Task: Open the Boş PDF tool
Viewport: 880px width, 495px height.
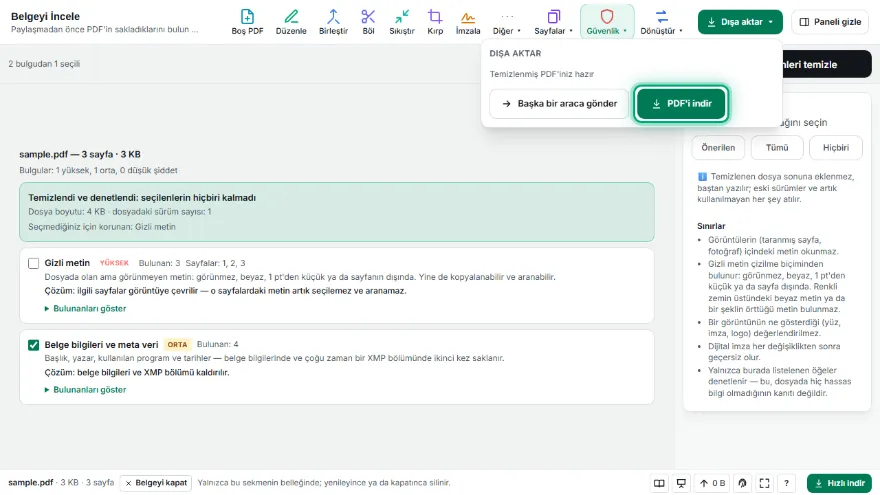Action: tap(247, 22)
